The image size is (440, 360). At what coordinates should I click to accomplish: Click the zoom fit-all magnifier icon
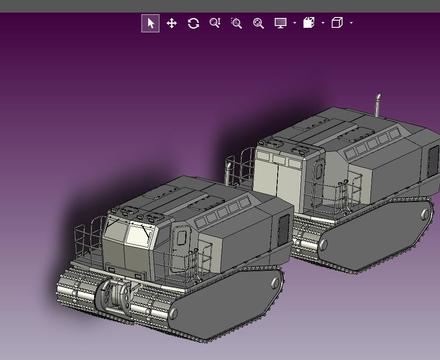coord(258,23)
